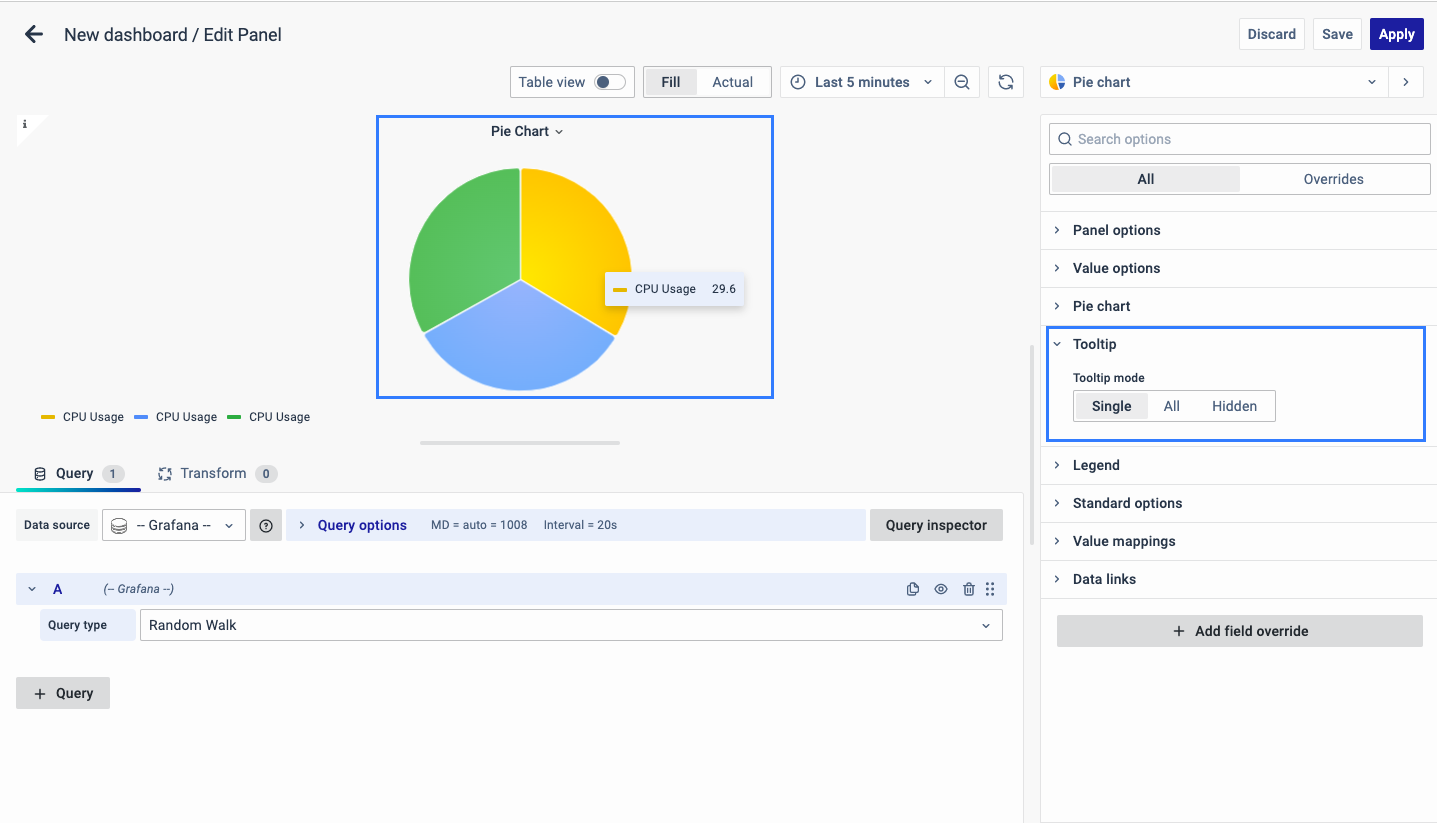Image resolution: width=1437 pixels, height=823 pixels.
Task: Duplicate query A with the copy icon
Action: pos(912,589)
